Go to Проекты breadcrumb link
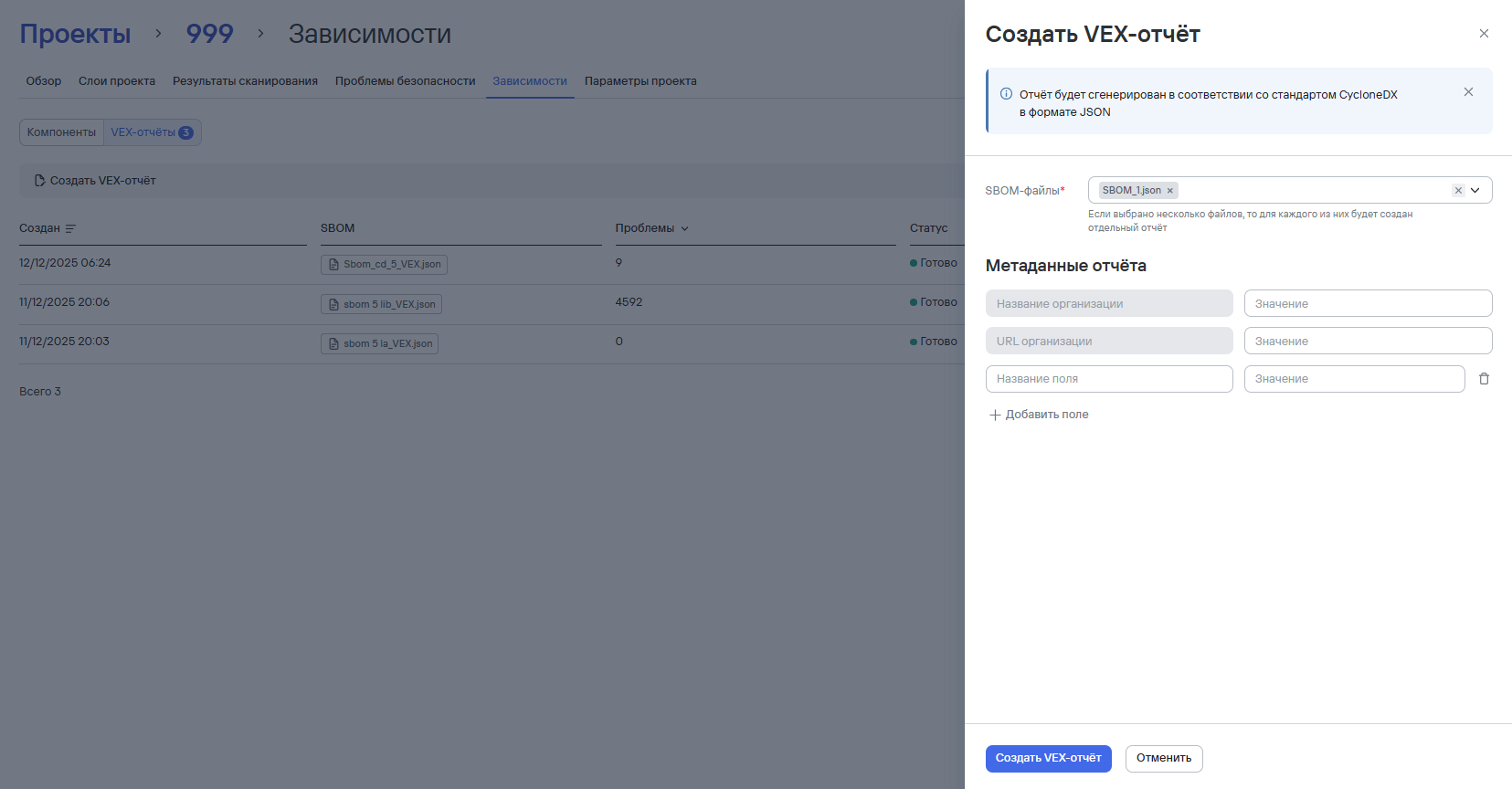Screen dimensions: 1512x789 [75, 35]
